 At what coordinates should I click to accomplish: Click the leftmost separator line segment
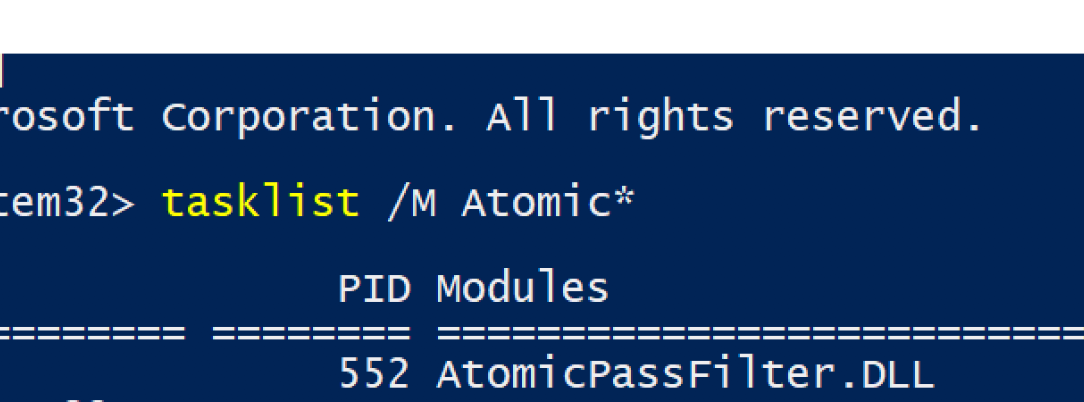click(x=92, y=330)
